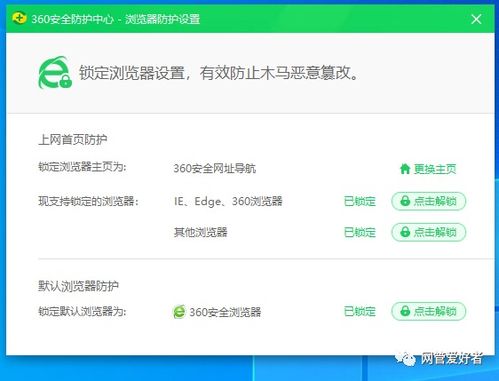
Task: Click the 360安全浏览器 icon in default browser row
Action: click(179, 312)
